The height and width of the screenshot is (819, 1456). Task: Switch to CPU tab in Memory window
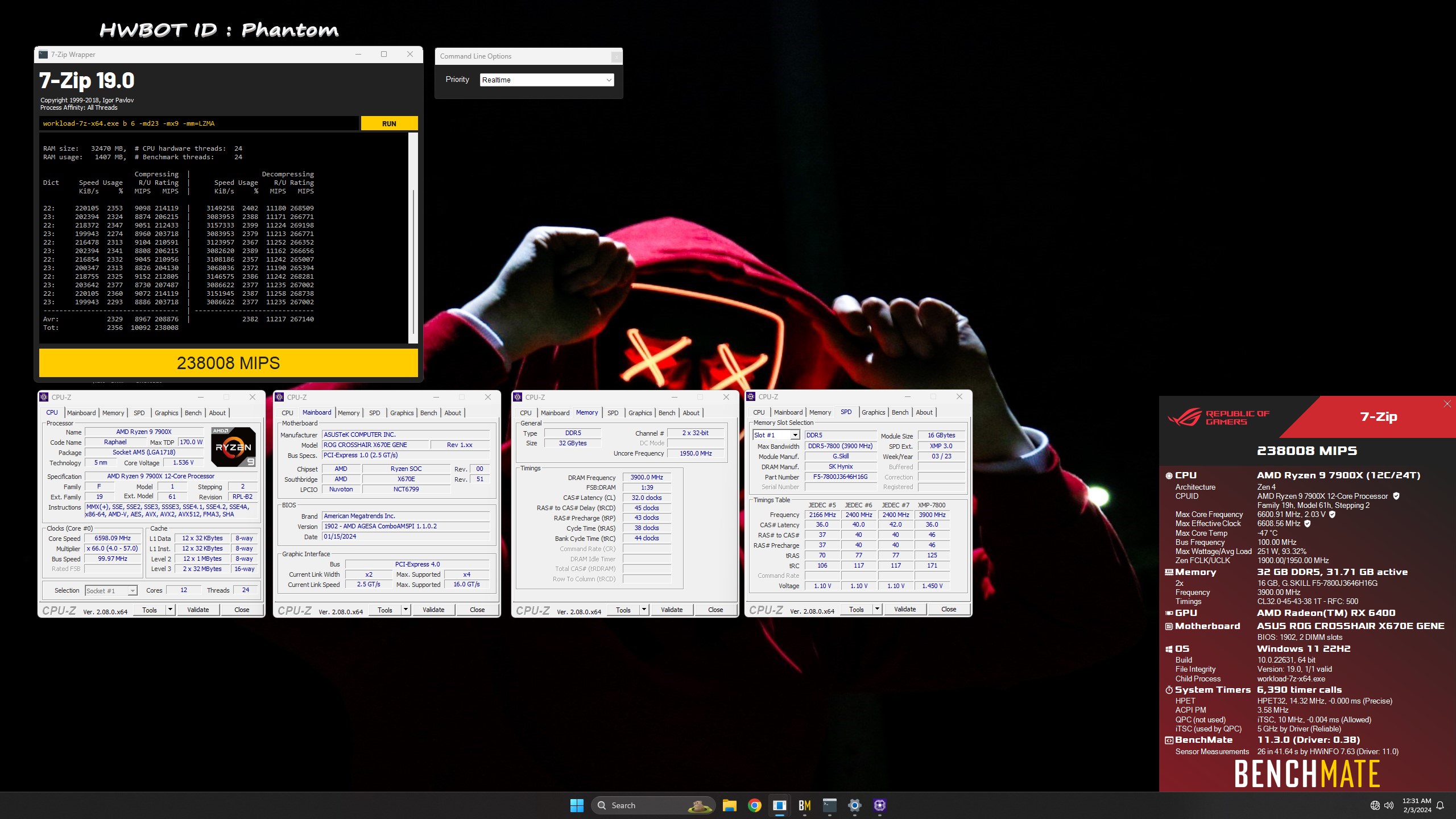(526, 413)
